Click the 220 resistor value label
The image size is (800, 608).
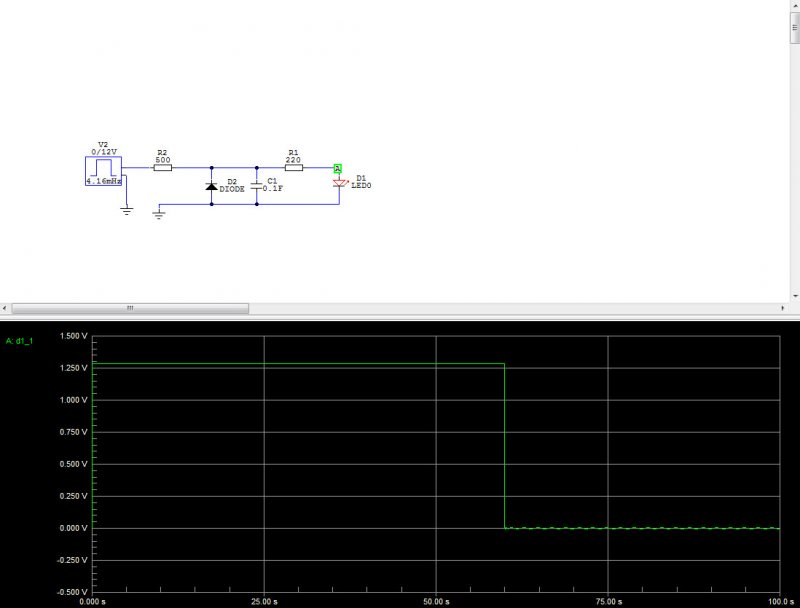(x=293, y=160)
